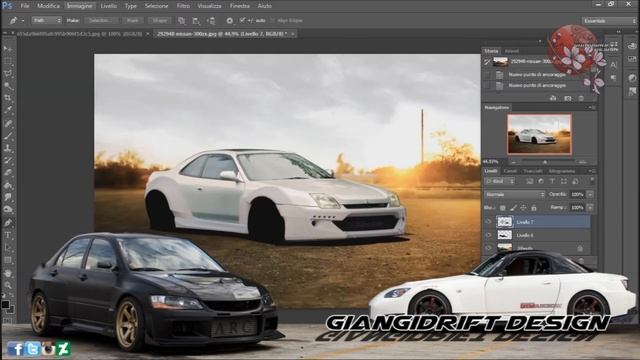Screen dimensions: 640x360
Task: Open the Layers panel flyout menu
Action: click(591, 171)
